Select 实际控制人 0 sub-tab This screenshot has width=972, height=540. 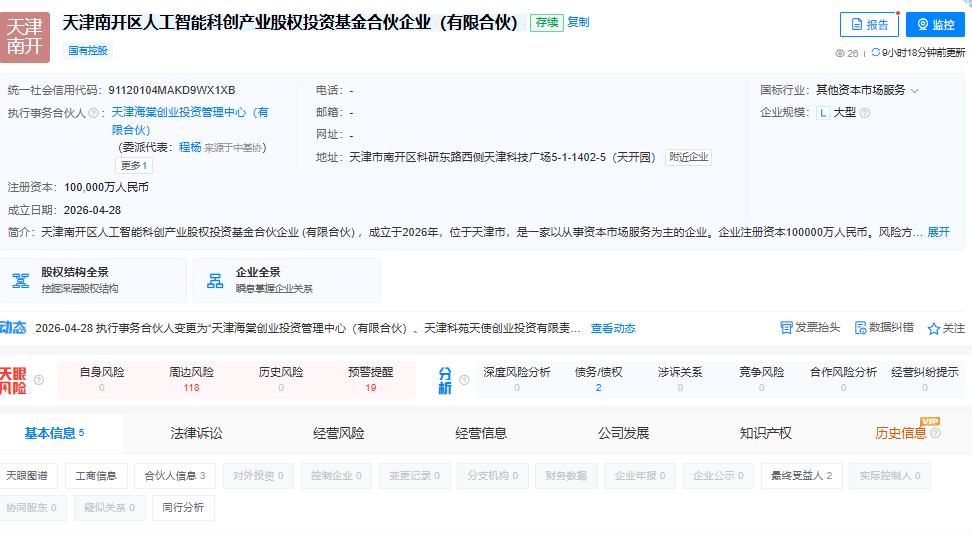click(x=890, y=476)
